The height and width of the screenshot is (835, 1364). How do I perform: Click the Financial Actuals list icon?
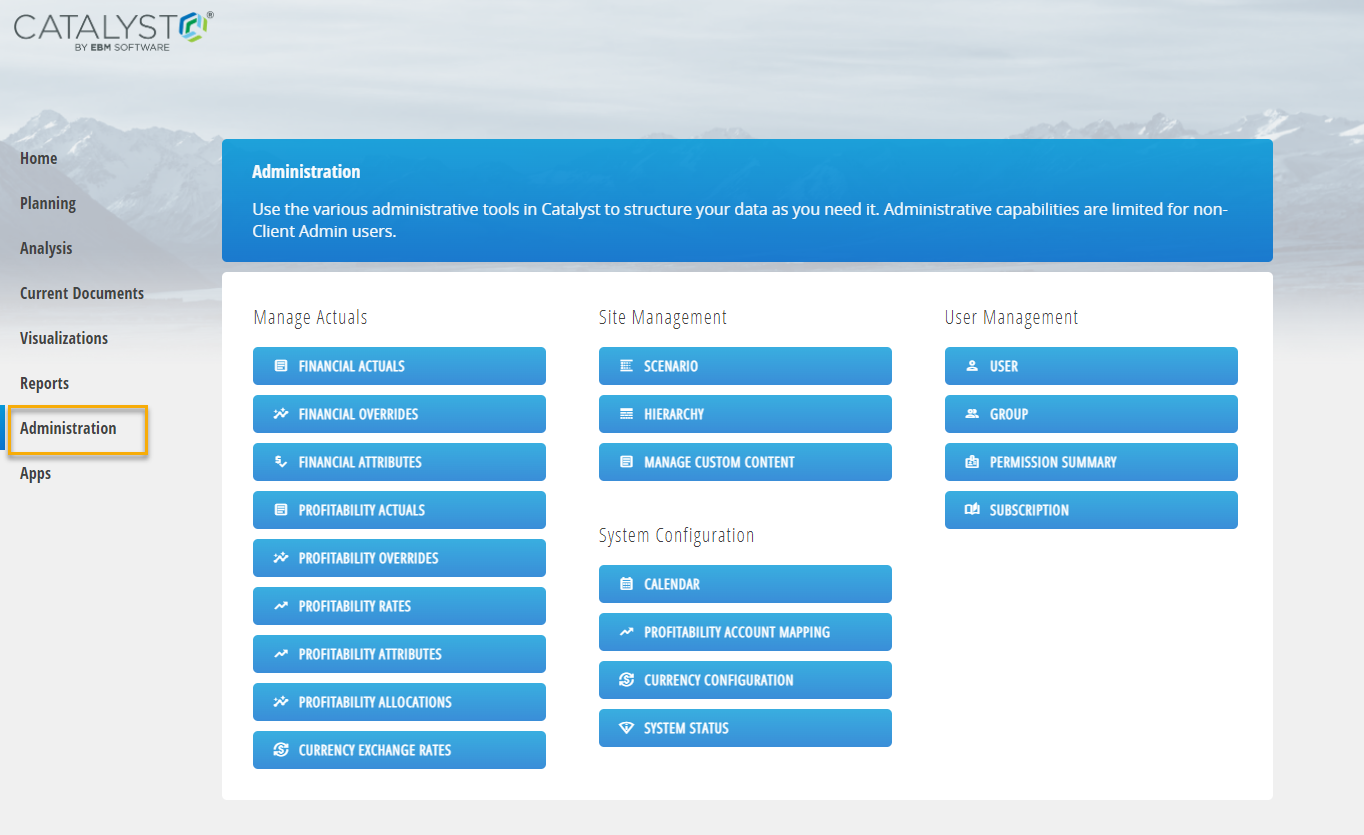[281, 366]
